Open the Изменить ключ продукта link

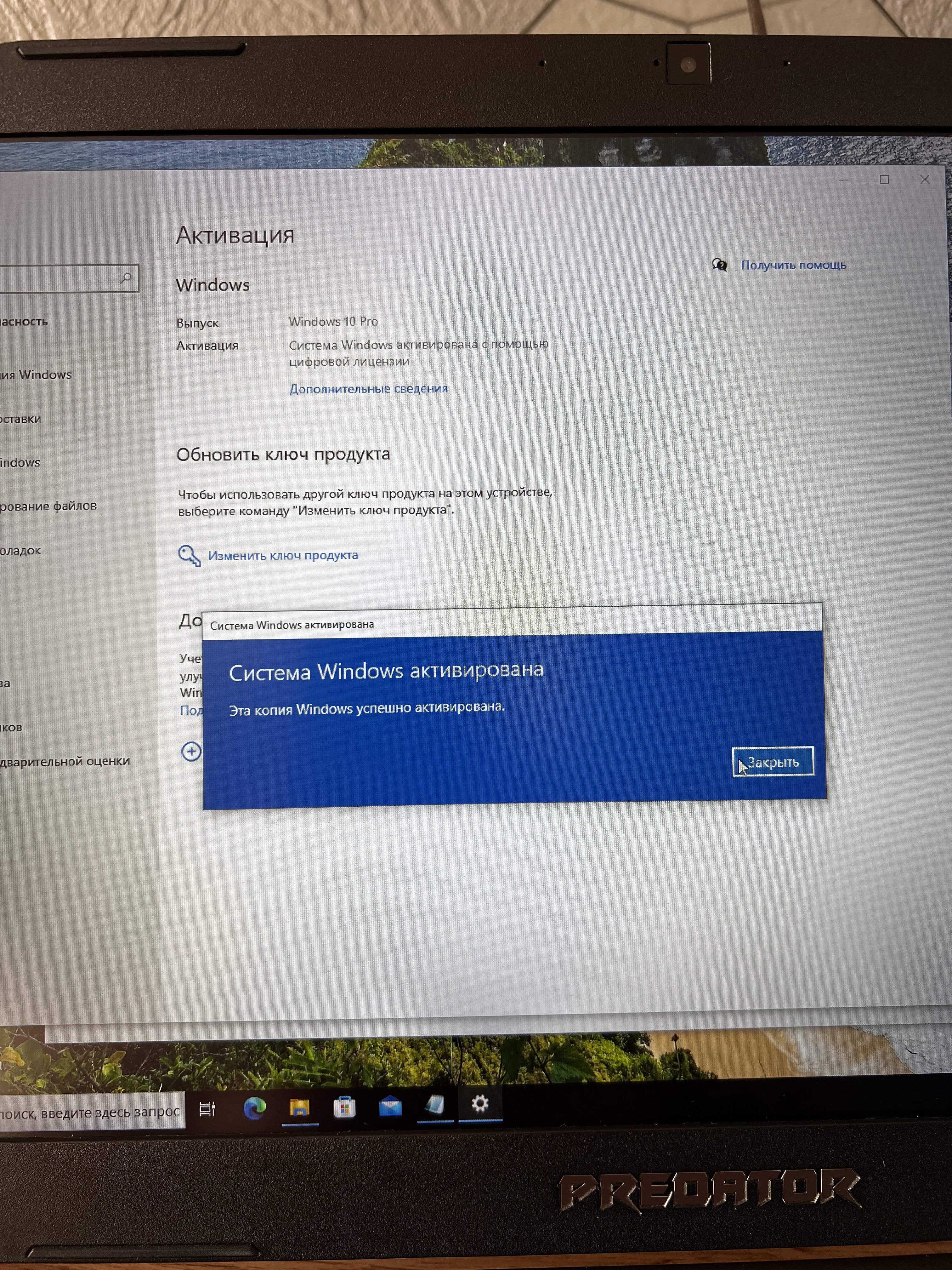pos(283,555)
